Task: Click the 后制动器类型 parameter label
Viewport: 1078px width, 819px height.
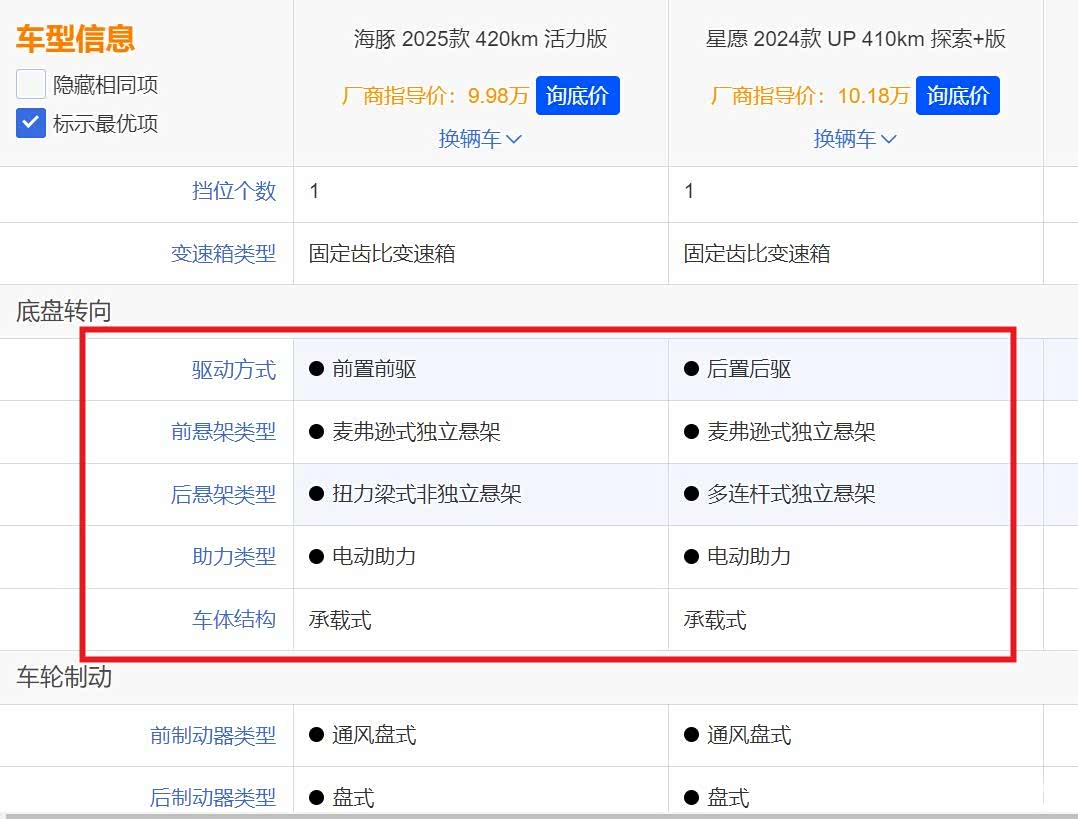Action: [212, 798]
